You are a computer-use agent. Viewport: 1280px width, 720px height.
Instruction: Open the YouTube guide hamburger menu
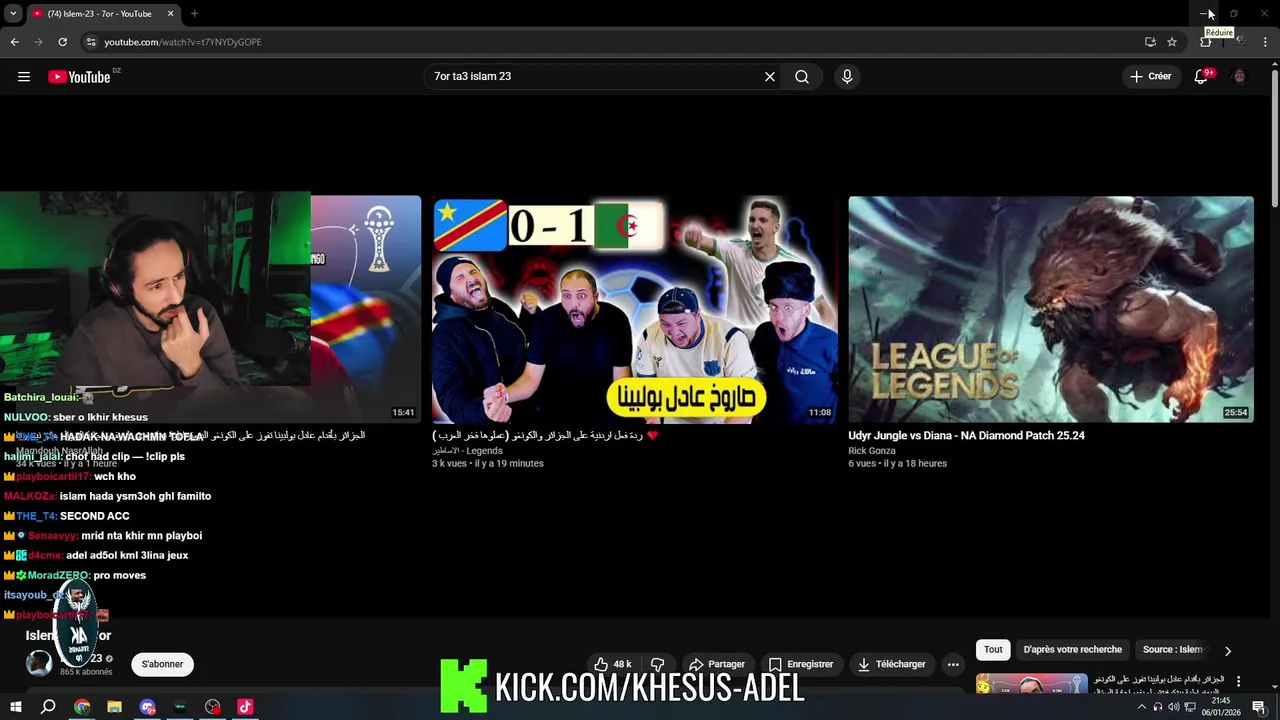(x=24, y=77)
